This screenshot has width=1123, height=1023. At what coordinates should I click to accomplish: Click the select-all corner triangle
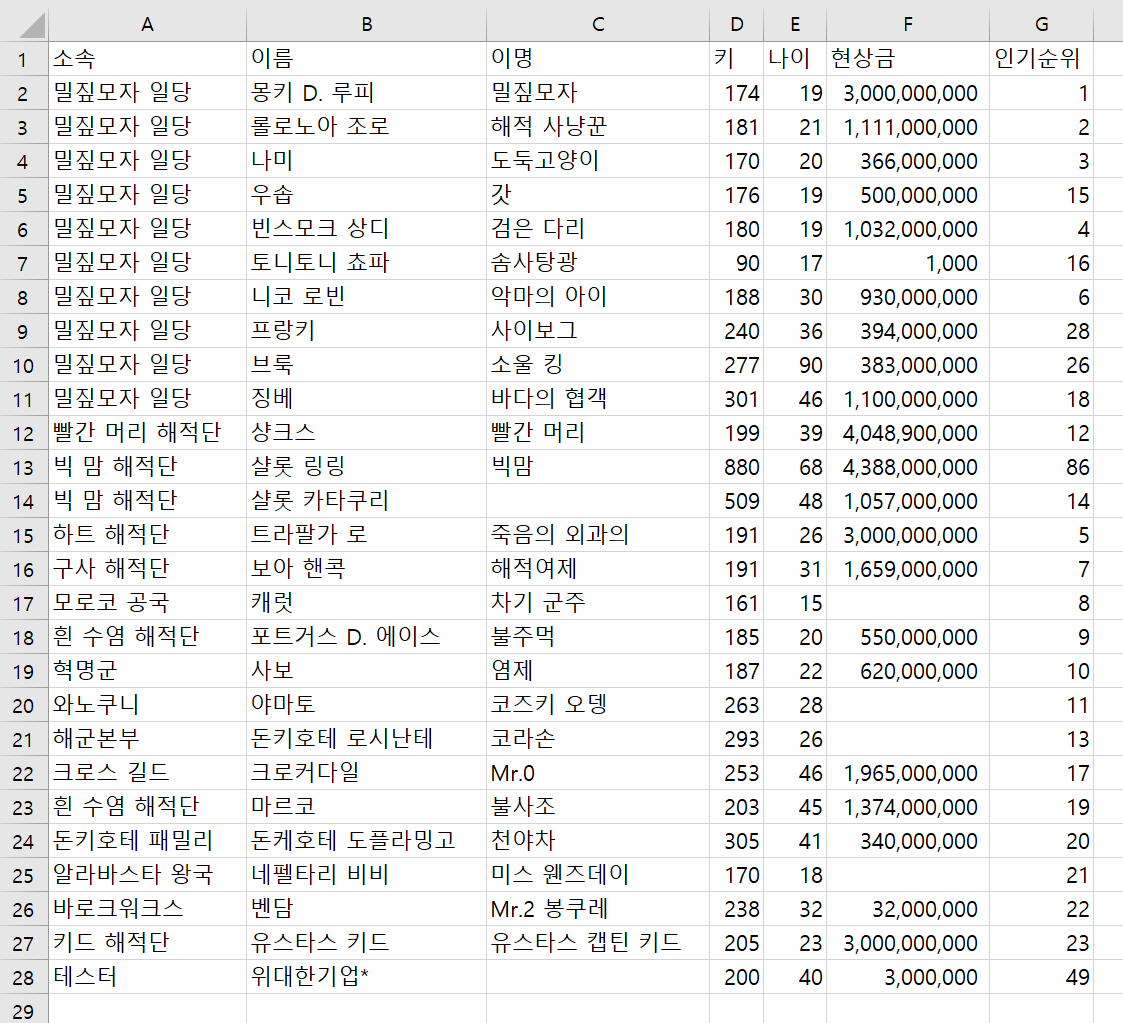tap(32, 25)
